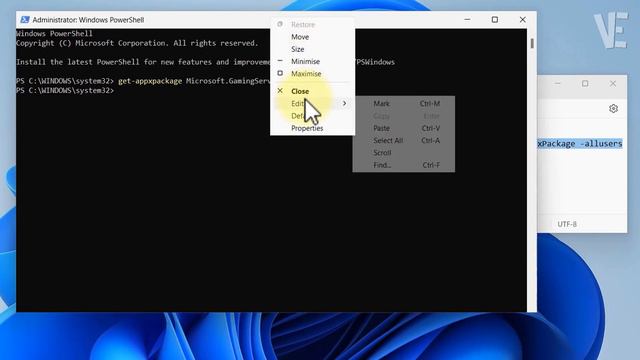Minimize the PowerShell window
Screen dimensions: 640x360
point(467,20)
